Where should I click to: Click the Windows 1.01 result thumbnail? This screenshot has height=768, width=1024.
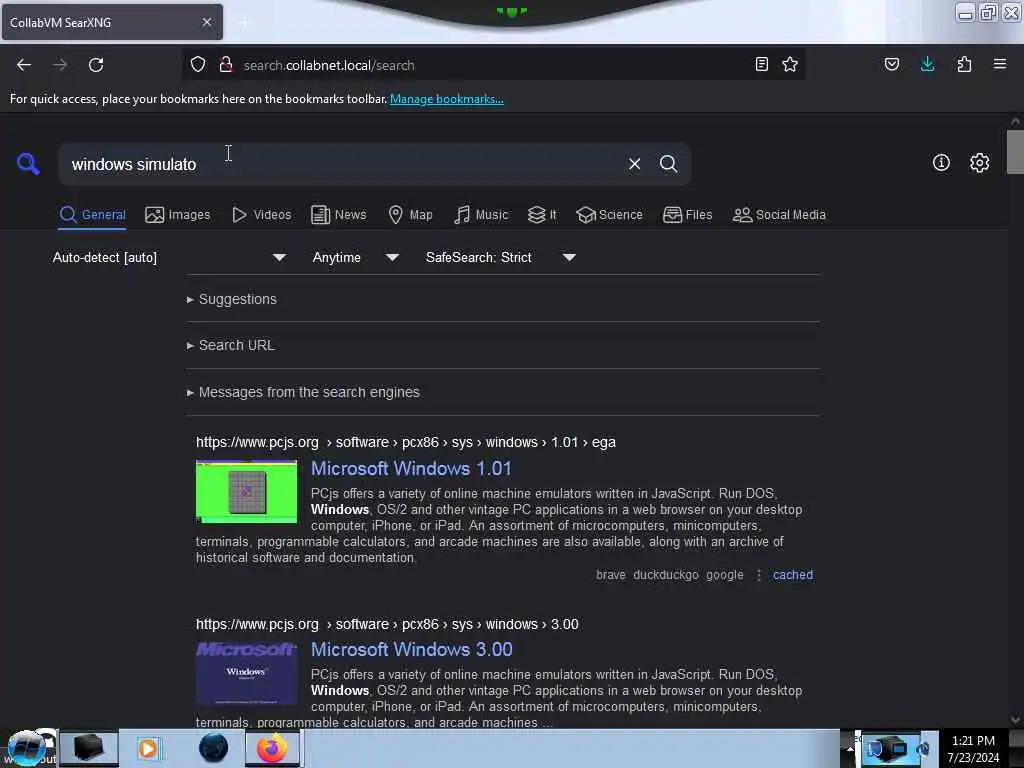point(246,491)
